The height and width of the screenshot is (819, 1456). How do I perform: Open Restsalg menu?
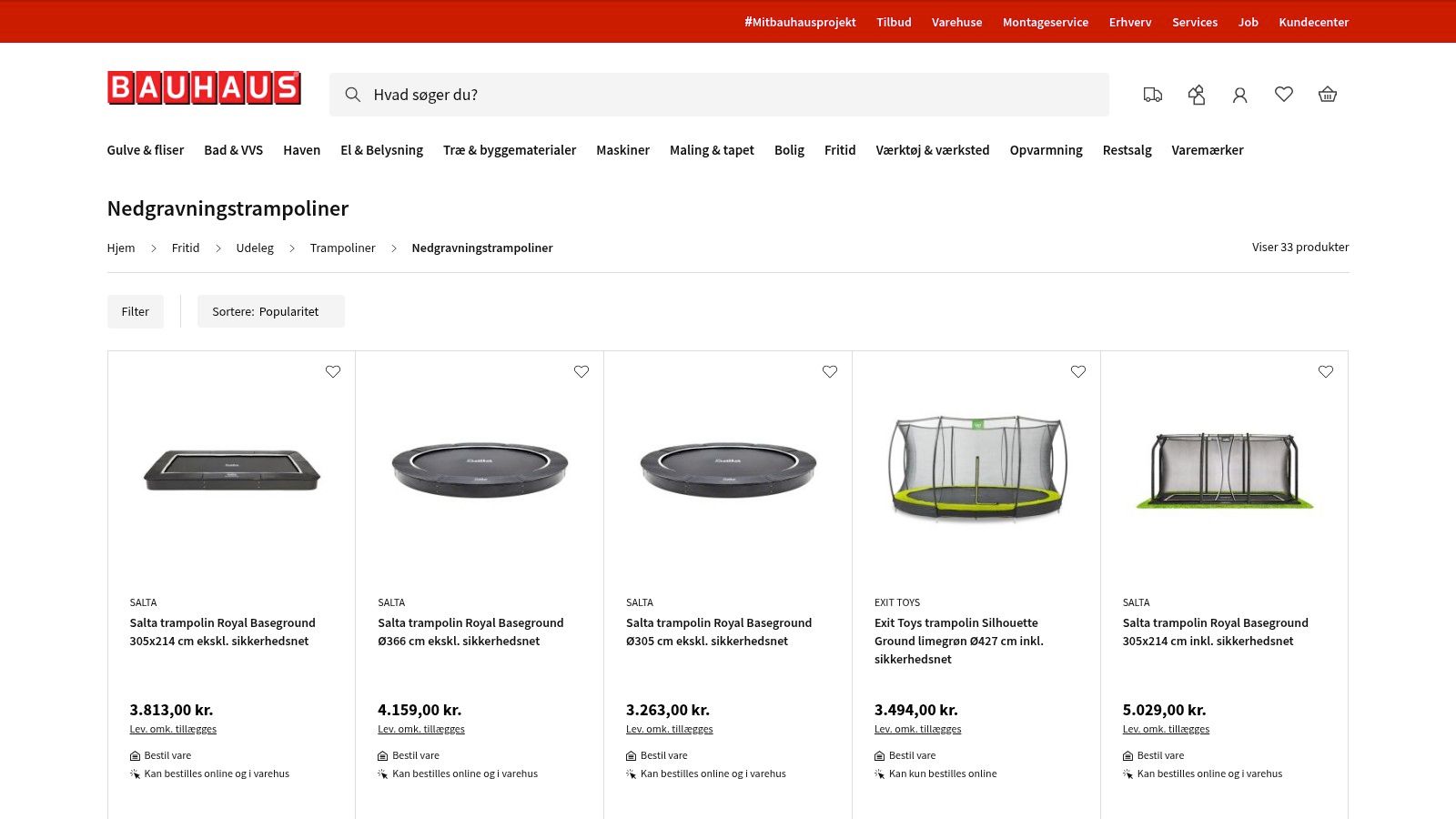click(1127, 150)
